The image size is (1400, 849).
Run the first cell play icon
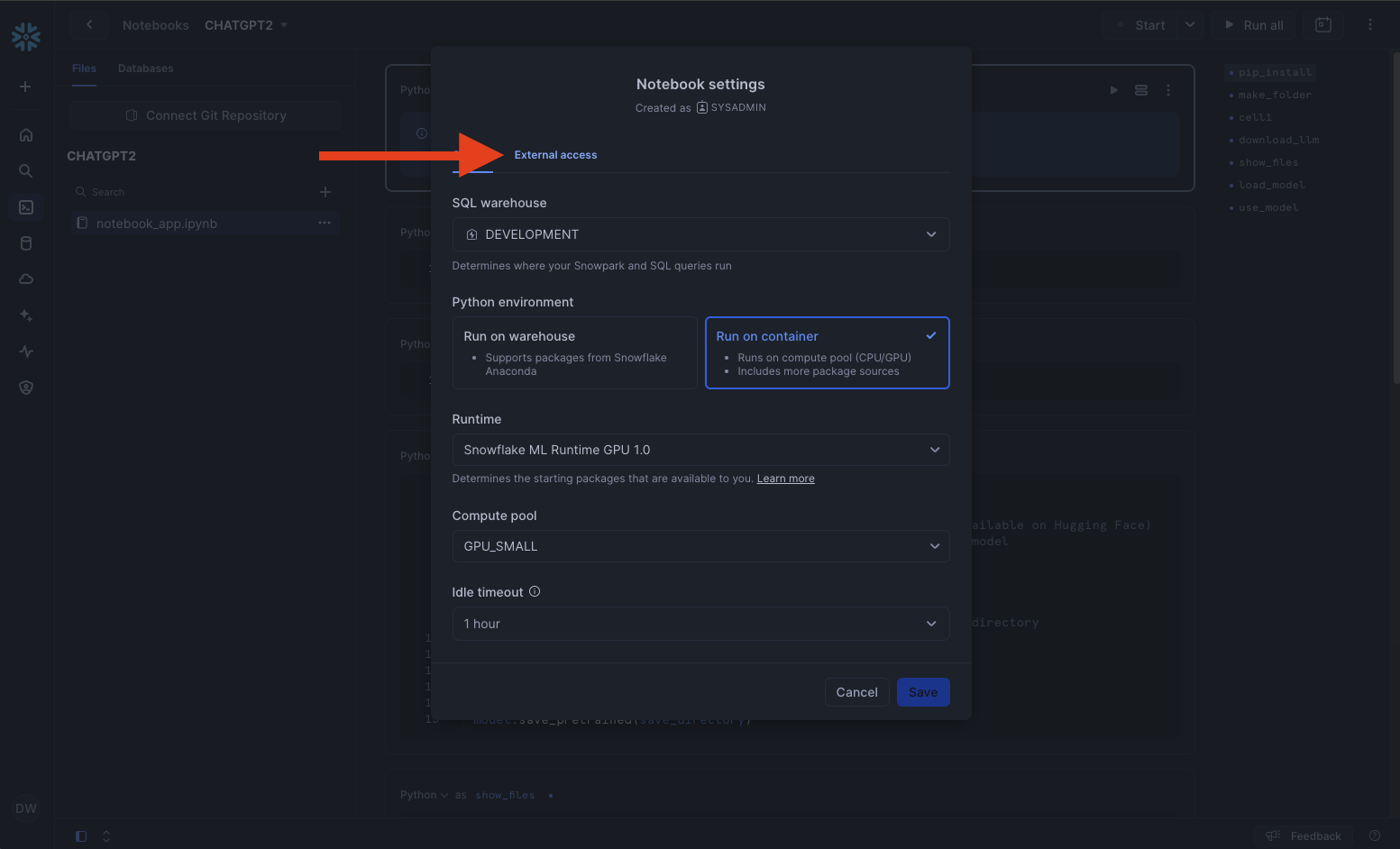(1114, 90)
